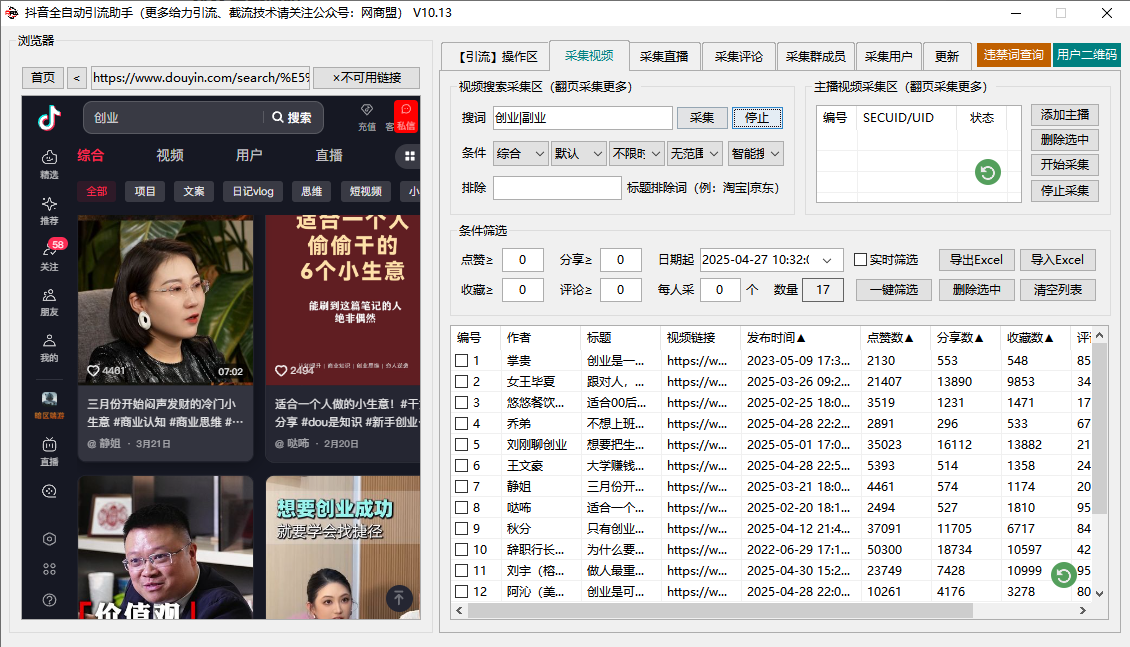The image size is (1130, 647).
Task: Click the 采集 search button
Action: click(701, 117)
